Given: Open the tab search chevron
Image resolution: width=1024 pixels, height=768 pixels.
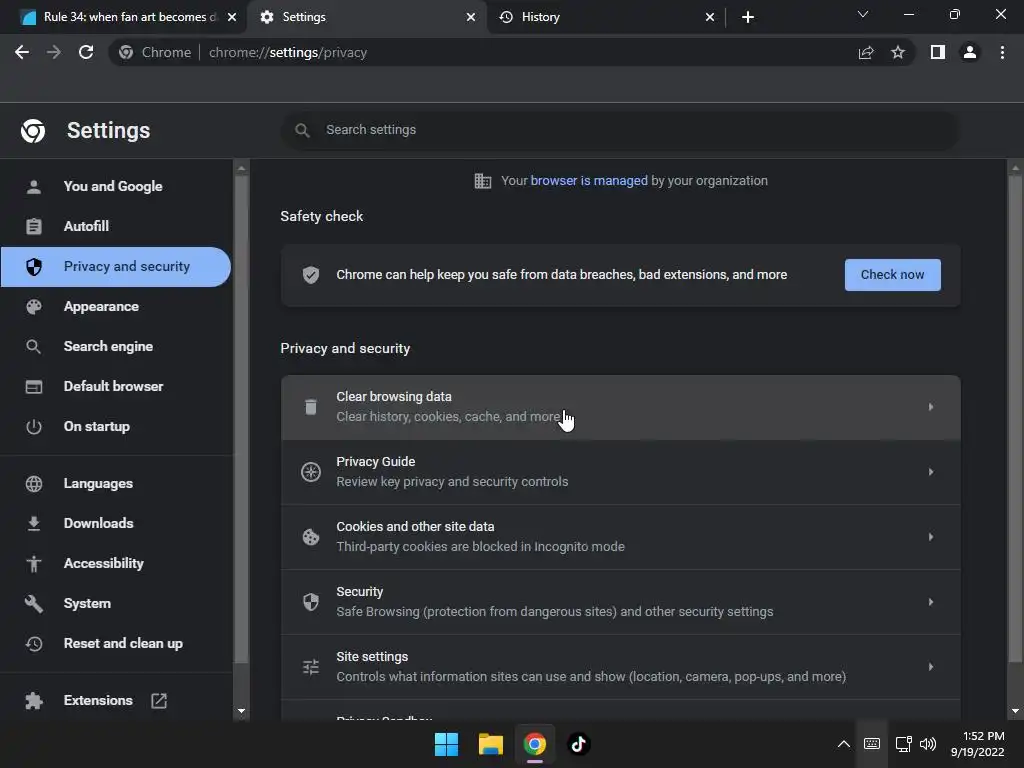Looking at the screenshot, I should click(x=863, y=14).
